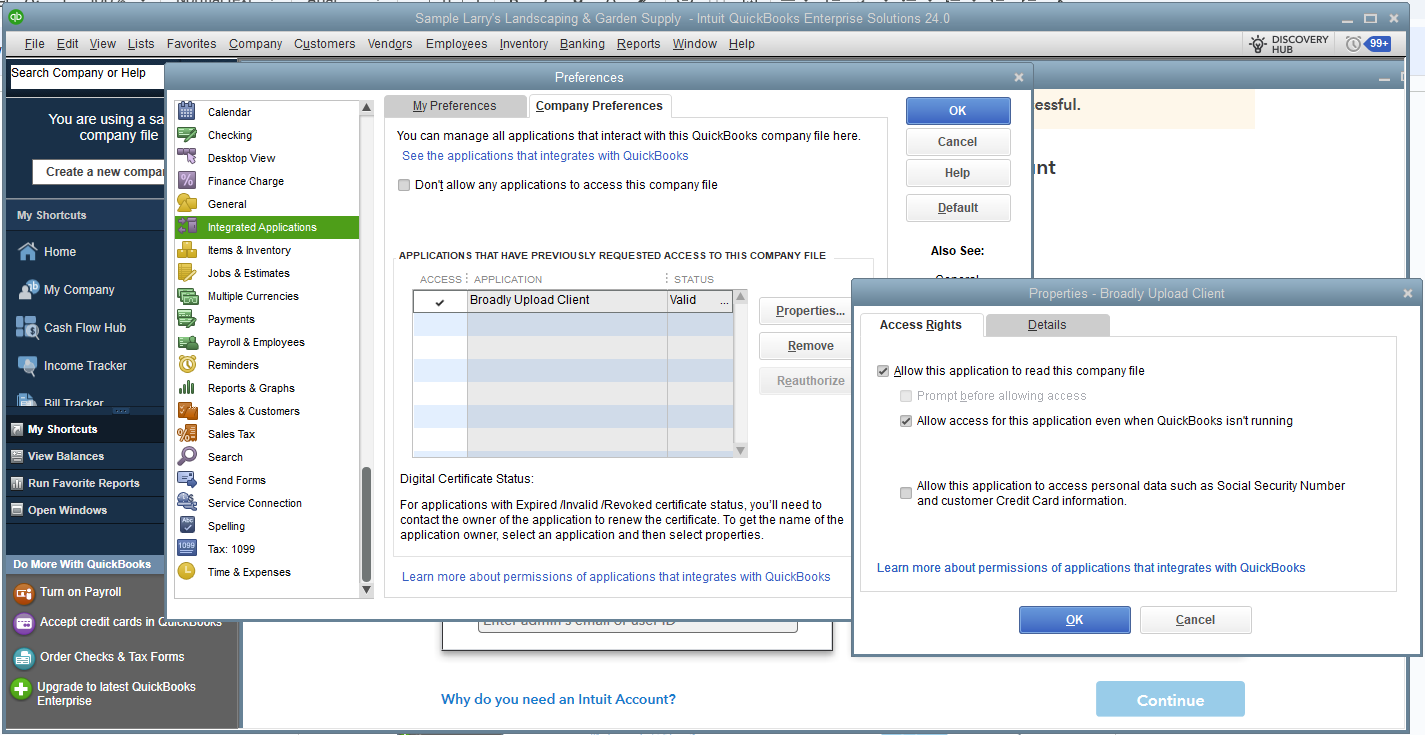Image resolution: width=1425 pixels, height=735 pixels.
Task: Click Open Windows in sidebar
Action: click(83, 510)
